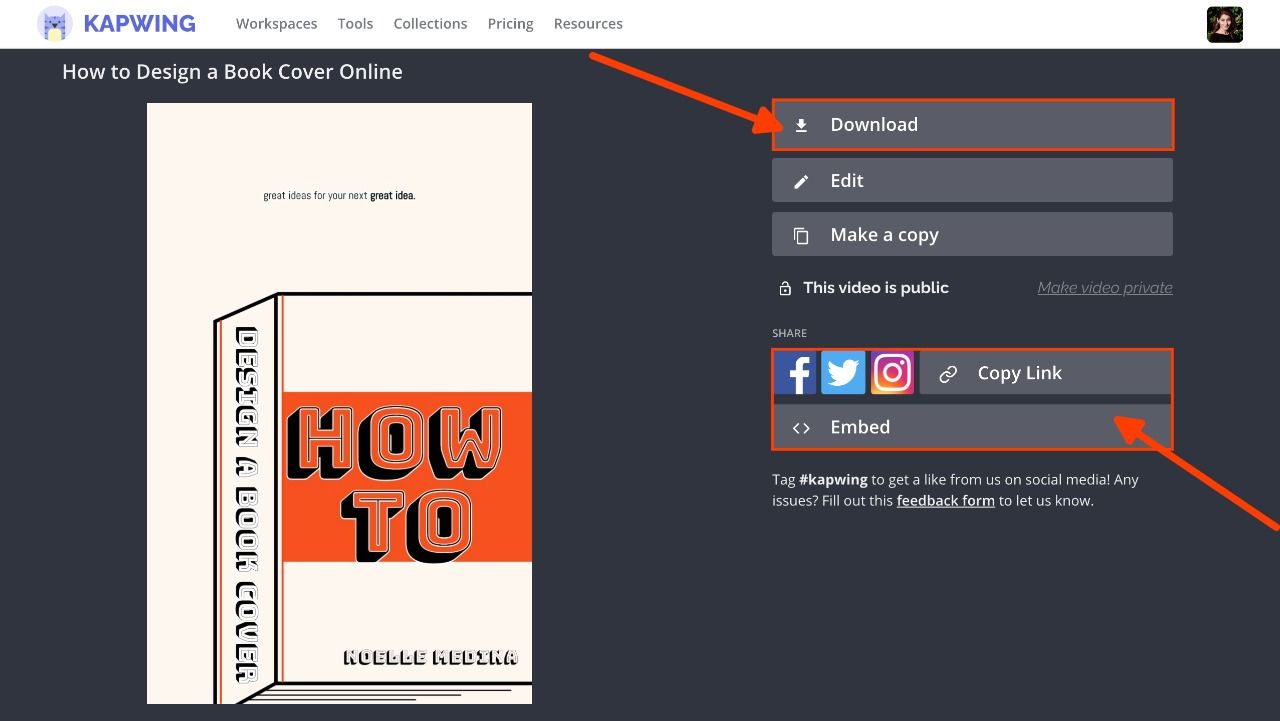Click the pencil Edit icon
This screenshot has width=1280, height=721.
(x=801, y=181)
